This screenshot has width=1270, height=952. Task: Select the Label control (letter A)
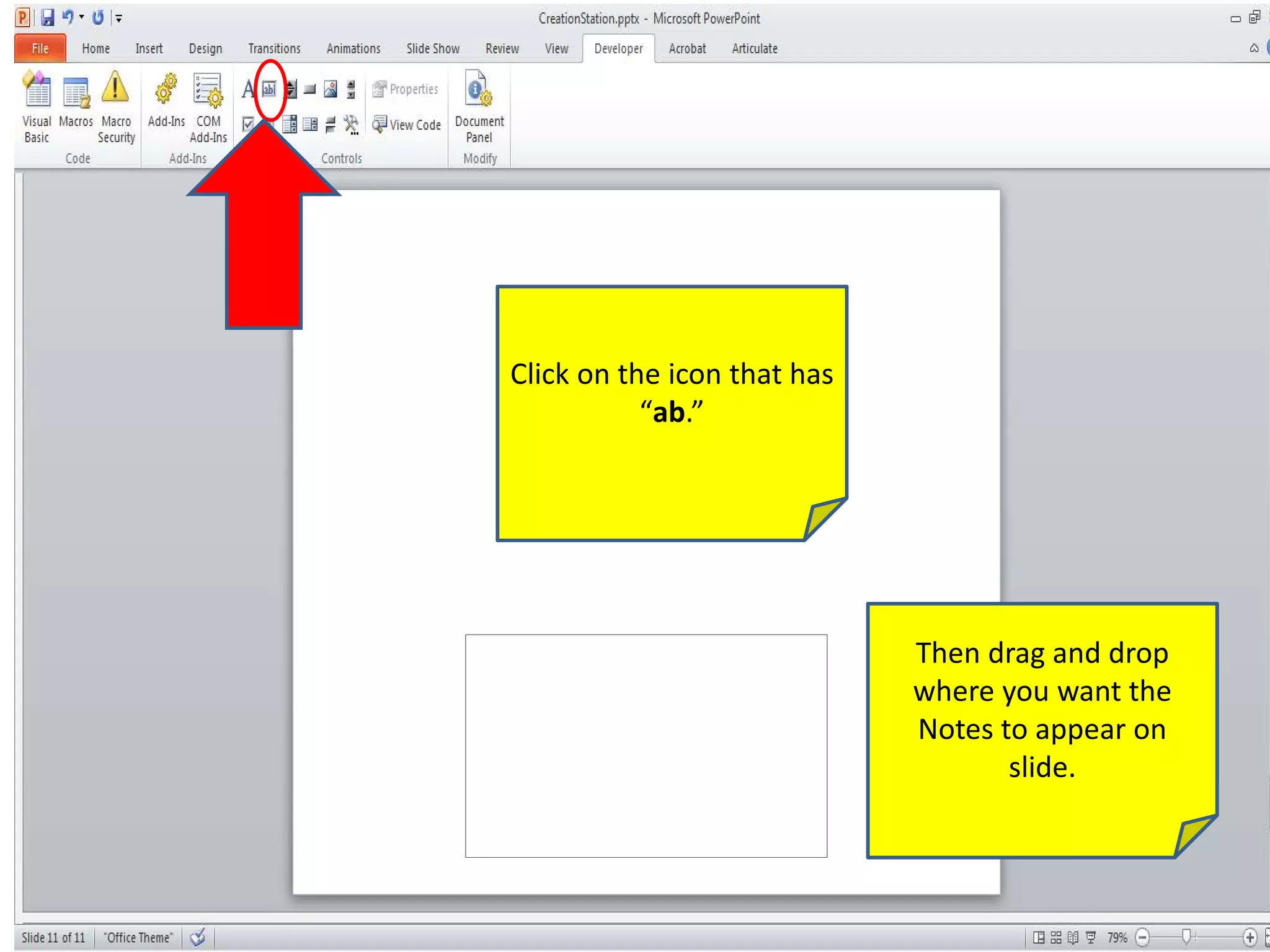248,89
